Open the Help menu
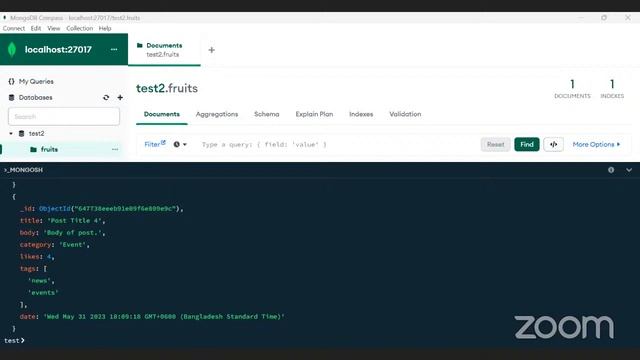Viewport: 640px width, 360px height. (x=105, y=28)
